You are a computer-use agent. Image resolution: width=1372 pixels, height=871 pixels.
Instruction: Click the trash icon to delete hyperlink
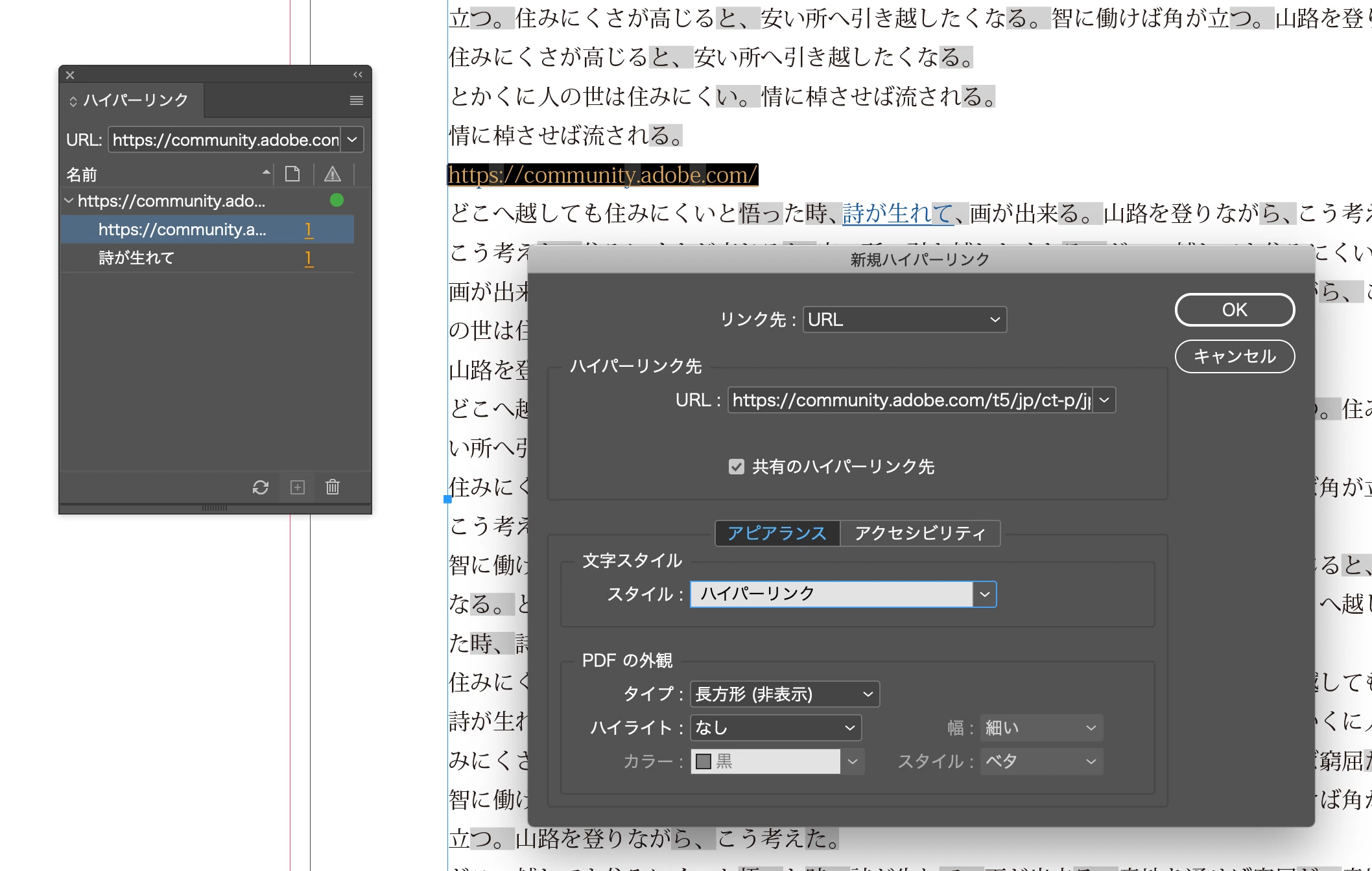coord(333,487)
